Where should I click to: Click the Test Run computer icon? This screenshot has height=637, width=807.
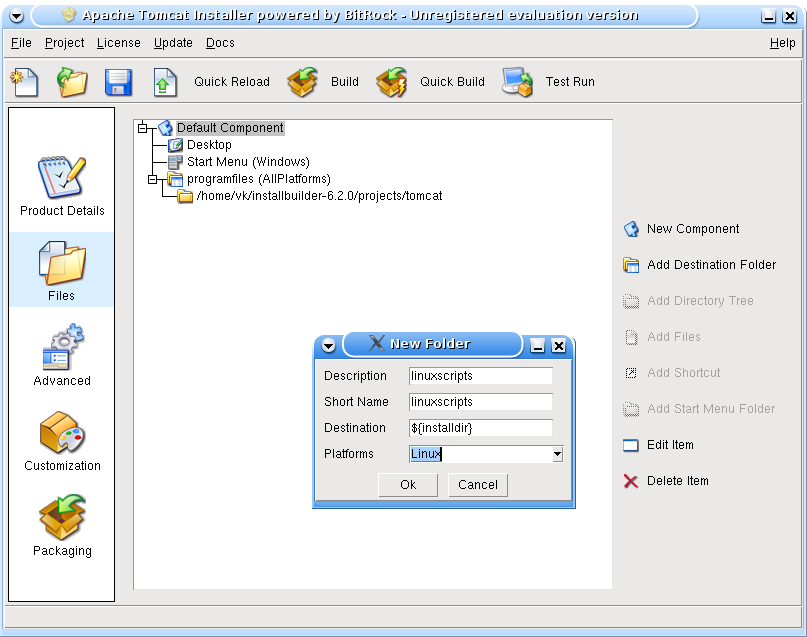(517, 82)
